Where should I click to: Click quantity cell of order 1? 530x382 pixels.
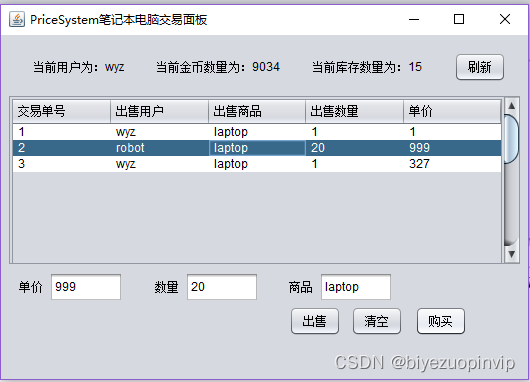(x=355, y=132)
